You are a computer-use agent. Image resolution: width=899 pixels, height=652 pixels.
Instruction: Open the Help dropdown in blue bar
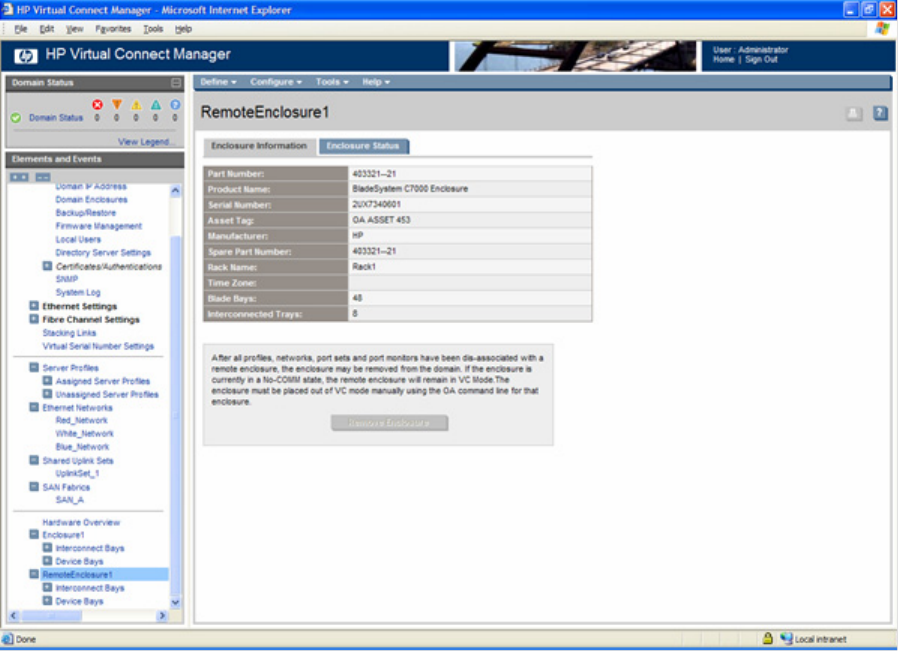[376, 82]
